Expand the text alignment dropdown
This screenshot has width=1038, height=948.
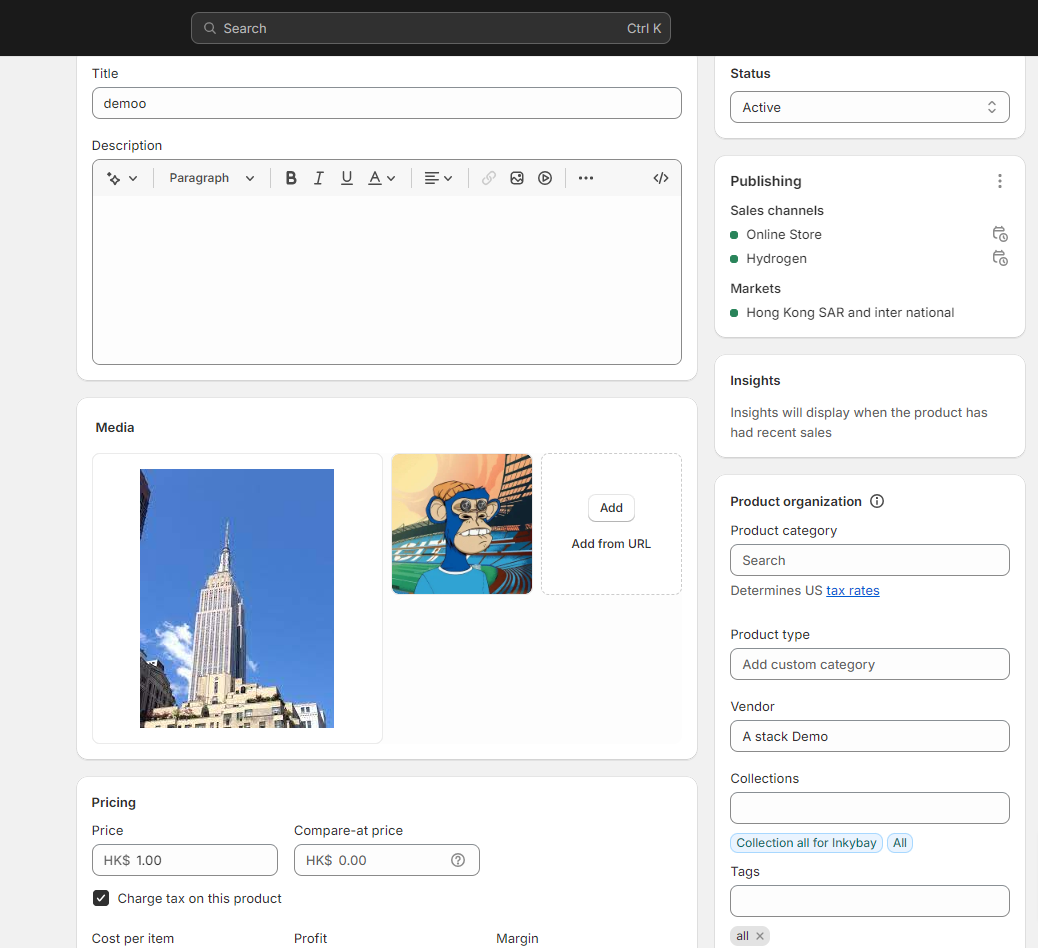(x=438, y=178)
